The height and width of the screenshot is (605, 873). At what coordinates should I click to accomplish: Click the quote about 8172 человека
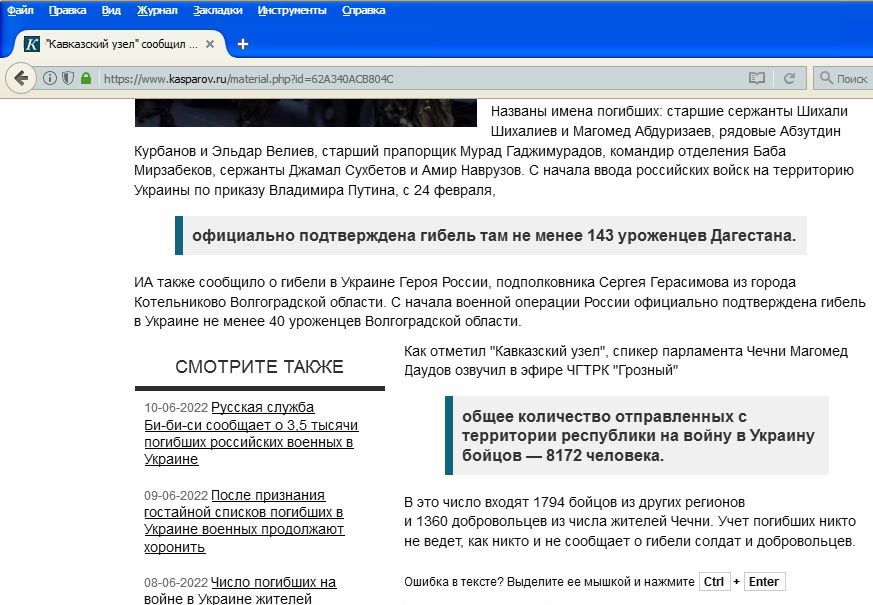pyautogui.click(x=638, y=436)
